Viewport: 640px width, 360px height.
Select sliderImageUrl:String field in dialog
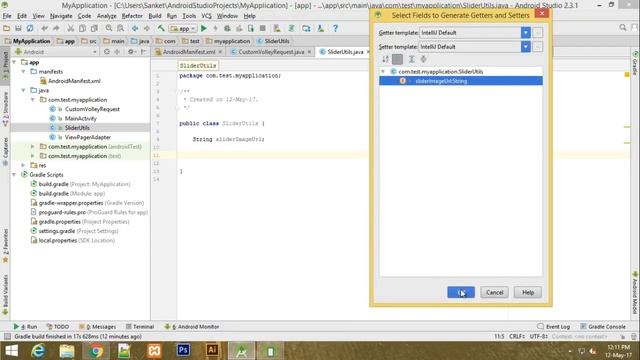[461, 81]
